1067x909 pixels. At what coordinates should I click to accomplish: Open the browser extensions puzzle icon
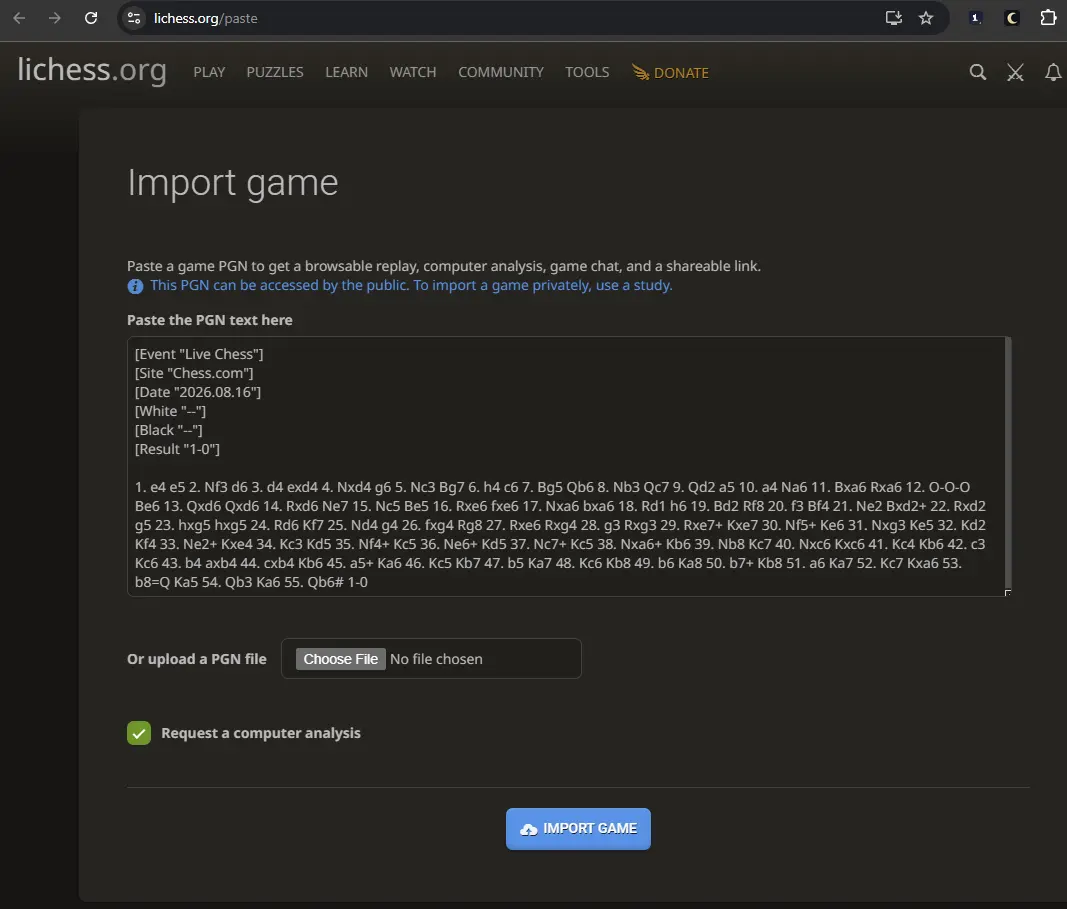[1049, 18]
